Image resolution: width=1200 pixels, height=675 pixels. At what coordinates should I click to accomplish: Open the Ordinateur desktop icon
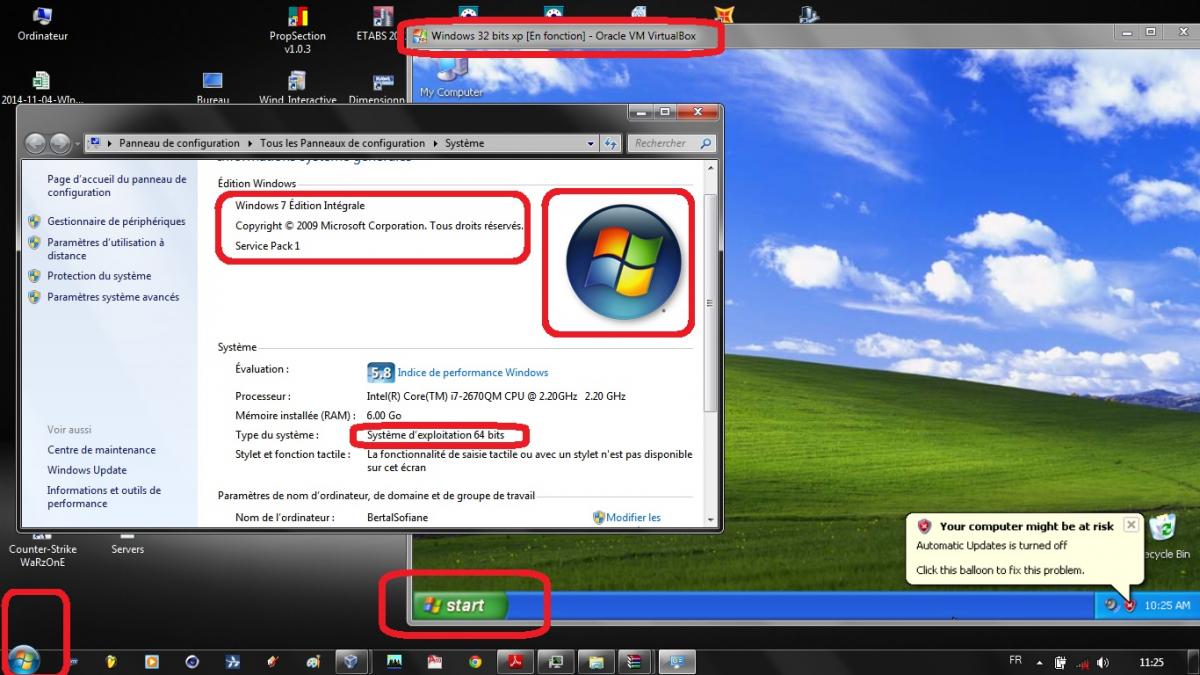pos(42,25)
